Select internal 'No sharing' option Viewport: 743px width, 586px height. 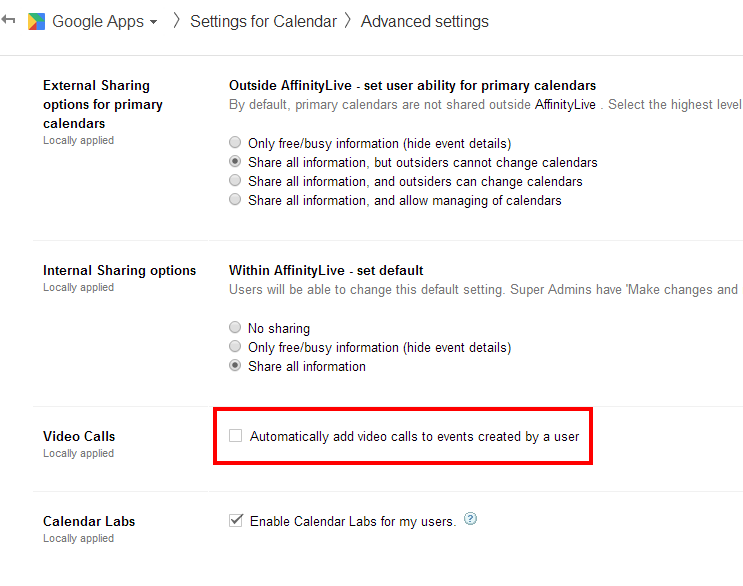pyautogui.click(x=235, y=328)
